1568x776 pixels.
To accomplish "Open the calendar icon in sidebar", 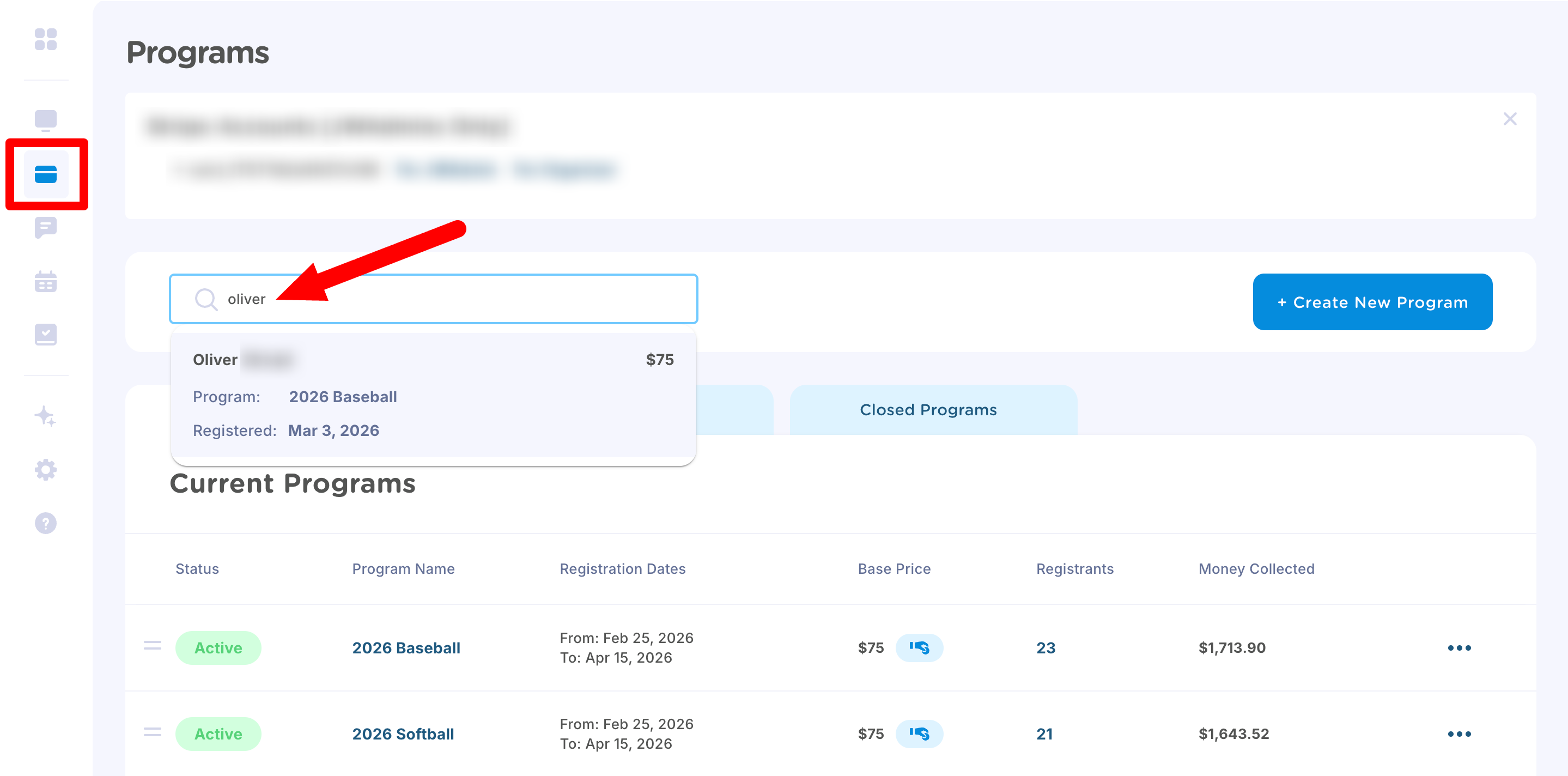I will [46, 281].
